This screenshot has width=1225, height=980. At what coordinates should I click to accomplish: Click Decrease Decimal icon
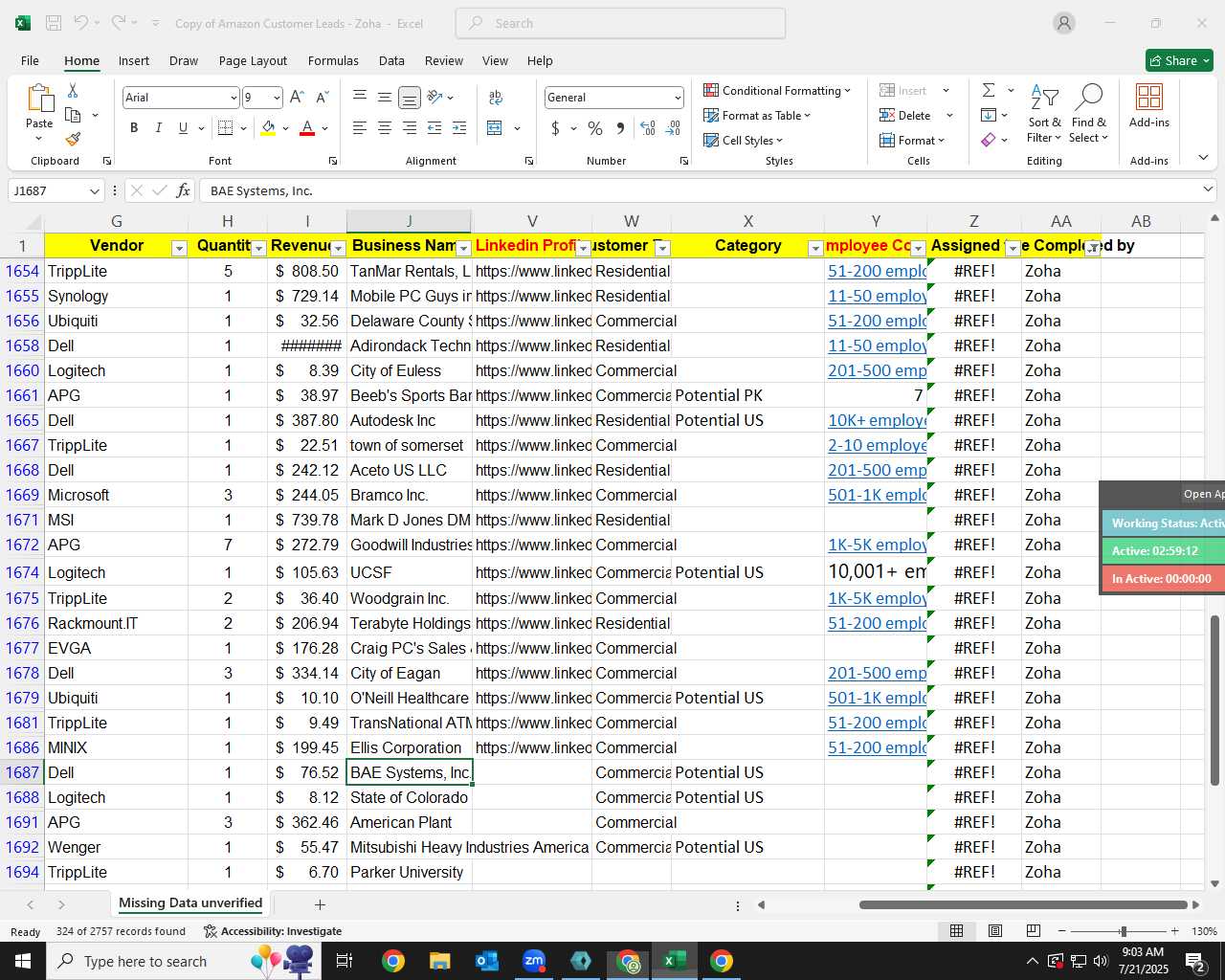pos(674,128)
